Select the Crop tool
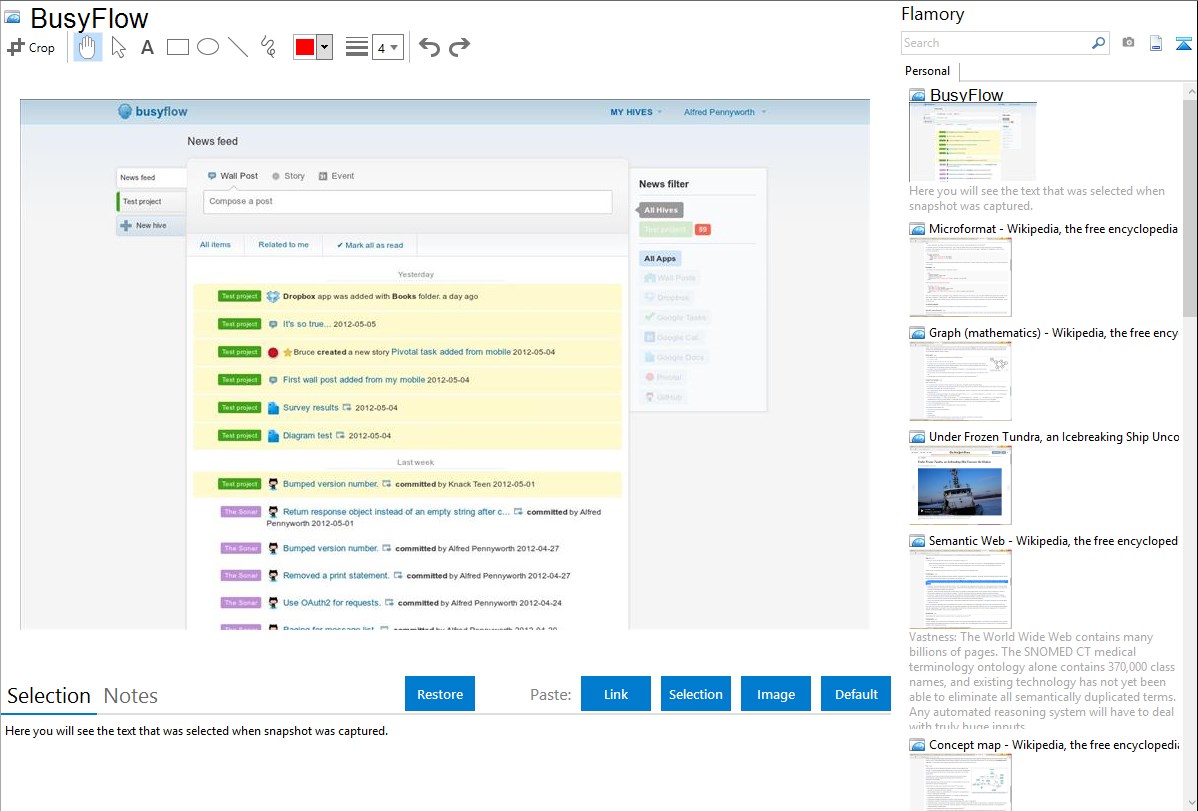1198x811 pixels. (31, 47)
